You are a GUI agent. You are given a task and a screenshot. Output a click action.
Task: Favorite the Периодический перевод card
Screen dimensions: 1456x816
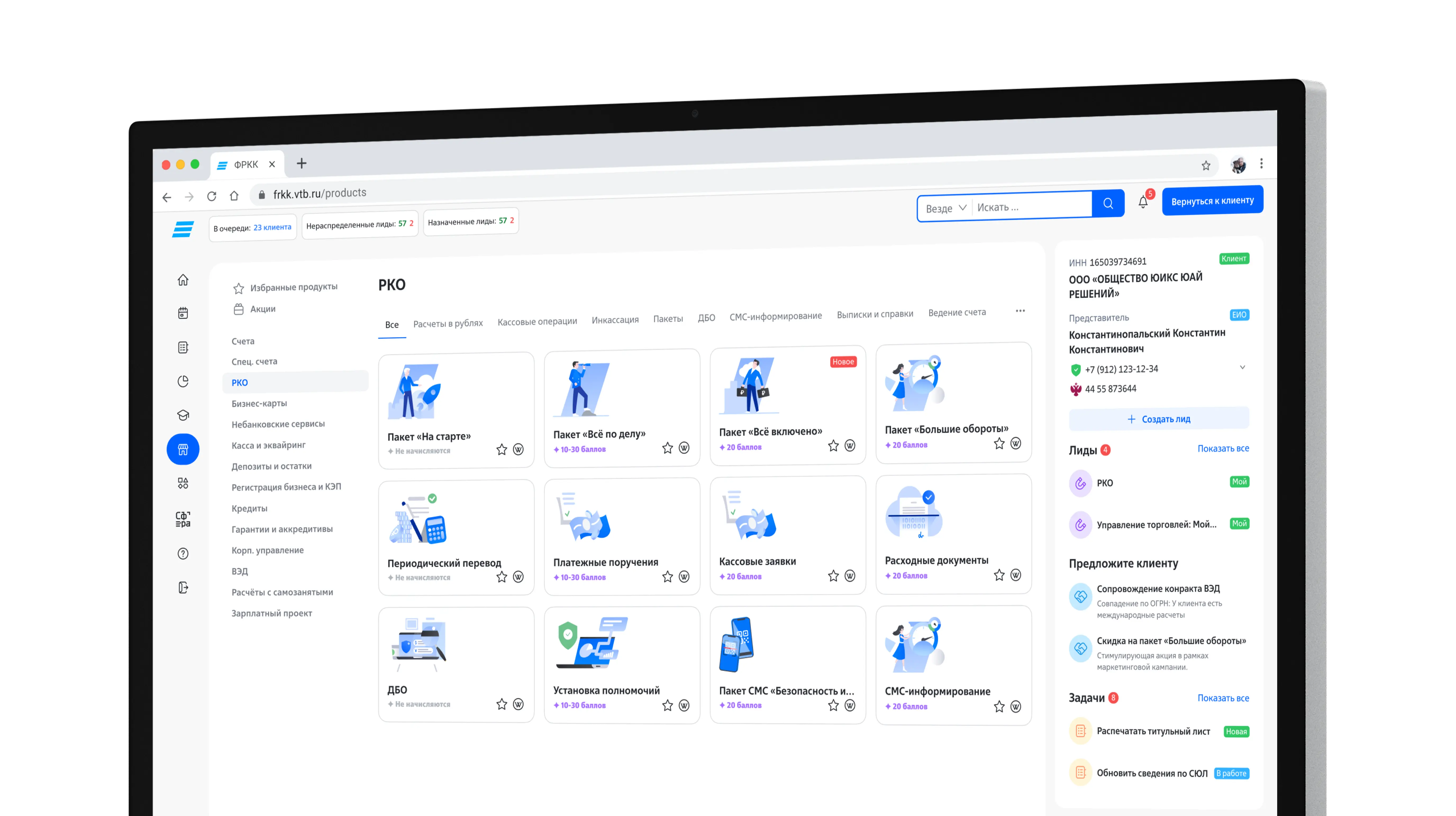(x=502, y=577)
